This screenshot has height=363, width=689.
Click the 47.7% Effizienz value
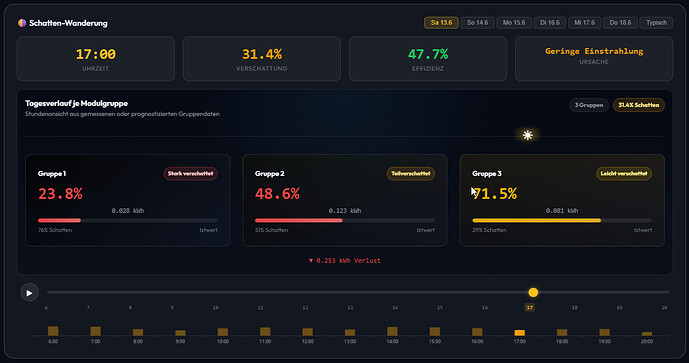pyautogui.click(x=428, y=54)
